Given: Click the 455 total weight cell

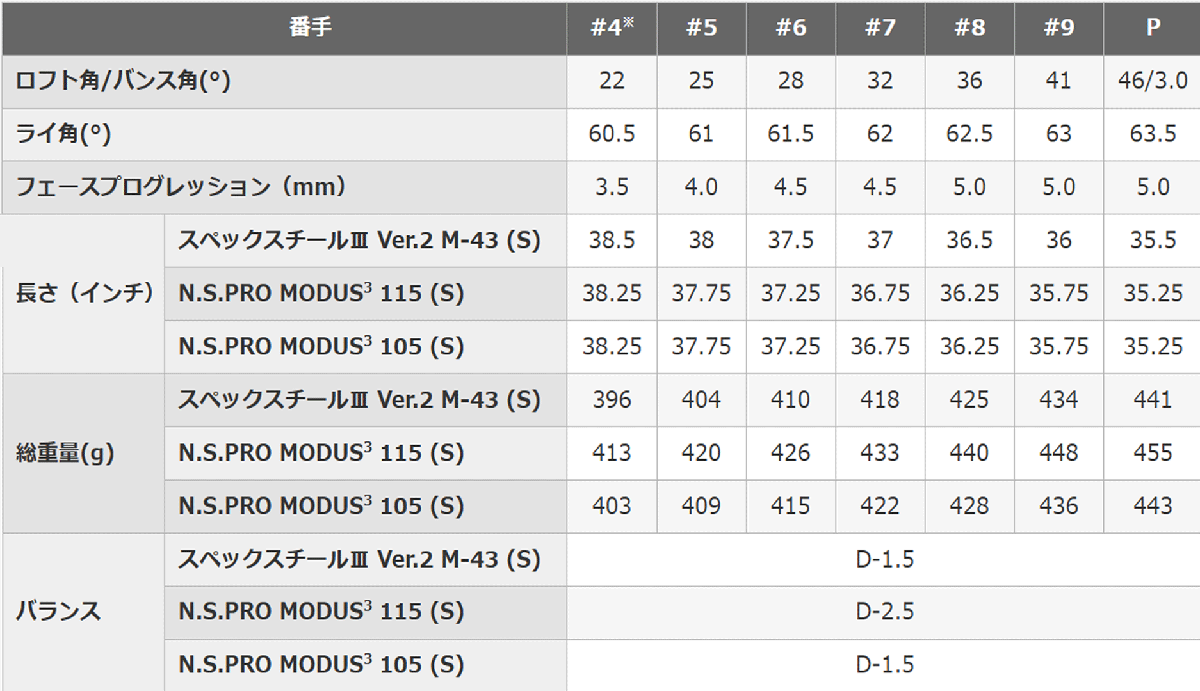Looking at the screenshot, I should point(1152,453).
